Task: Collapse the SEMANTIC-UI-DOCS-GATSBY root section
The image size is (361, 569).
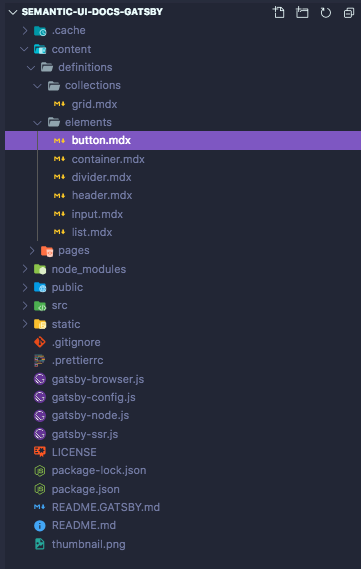Action: coord(13,12)
